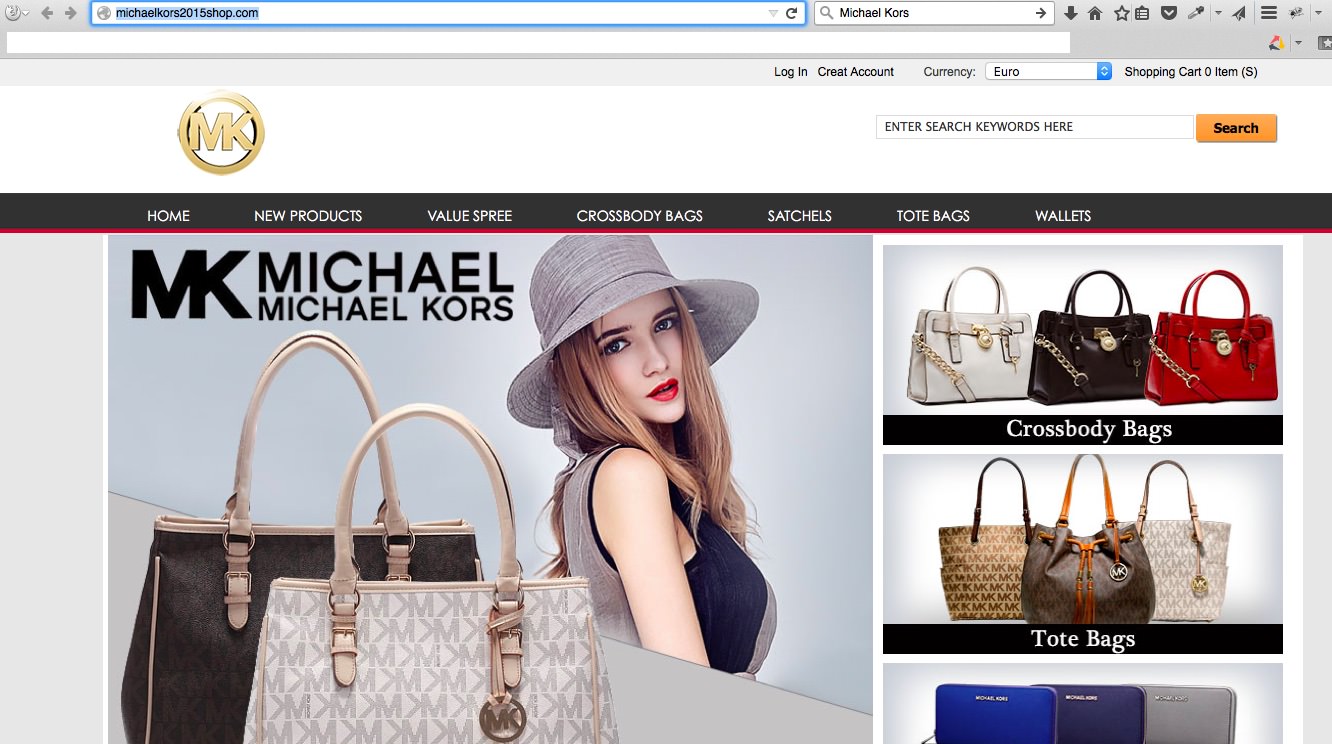
Task: Click the reload icon in the address bar
Action: 793,13
